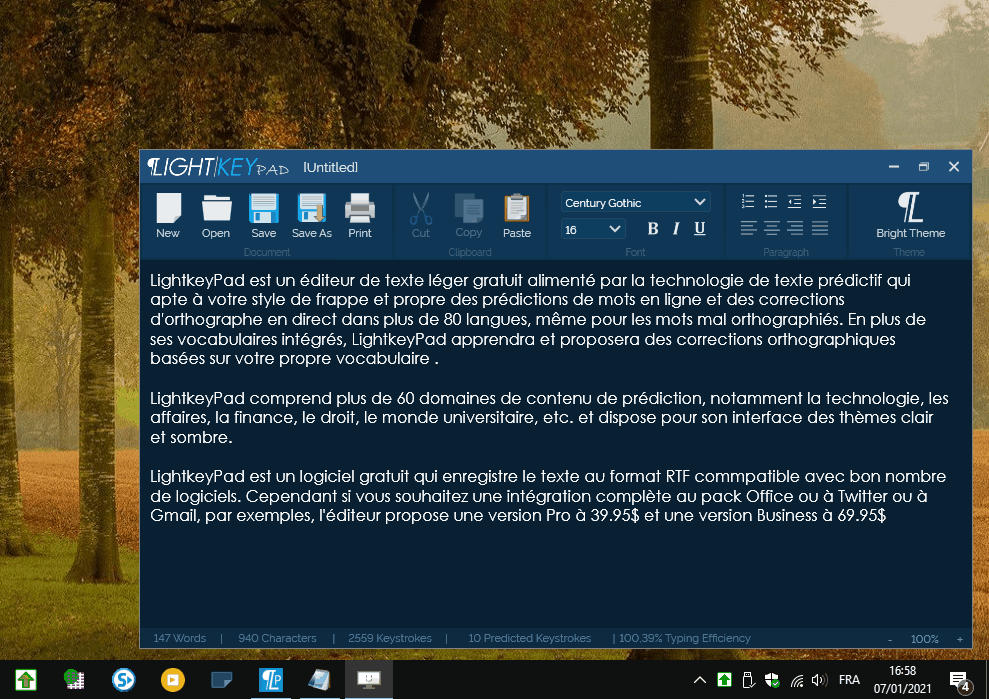989x699 pixels.
Task: Open the FRA language input selector
Action: [x=849, y=679]
